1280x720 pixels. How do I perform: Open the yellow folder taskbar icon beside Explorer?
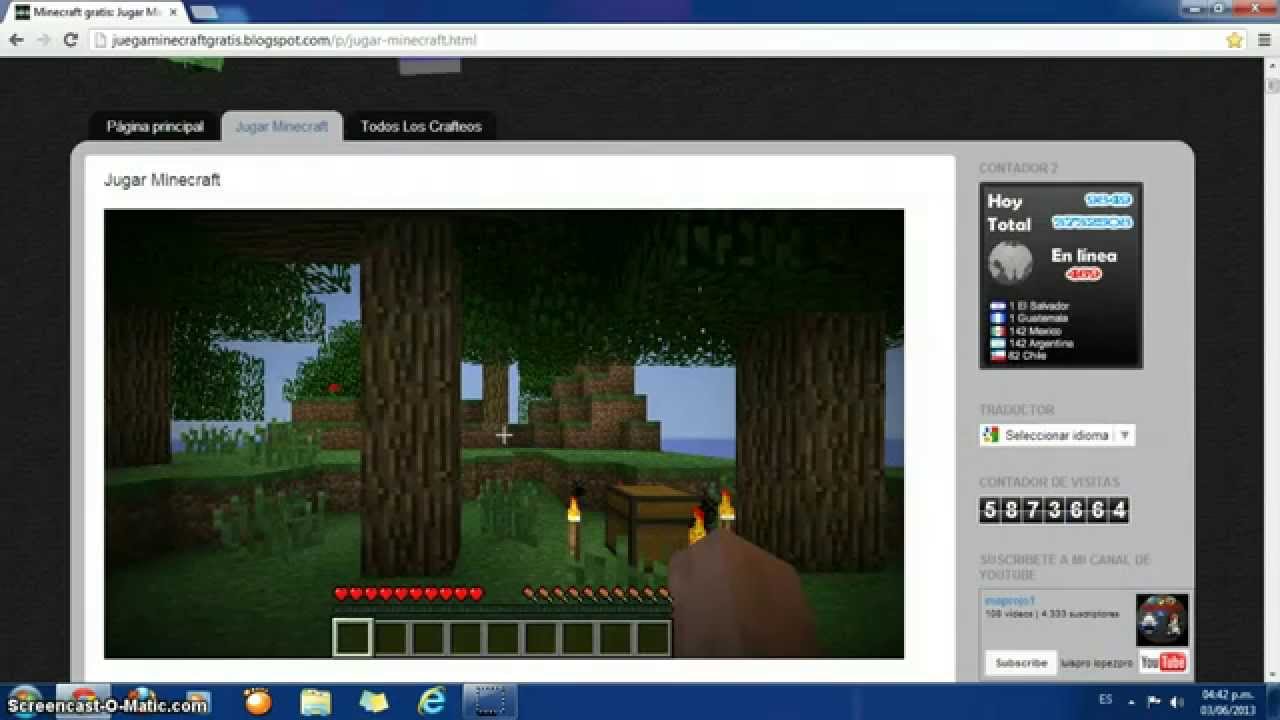tap(374, 702)
